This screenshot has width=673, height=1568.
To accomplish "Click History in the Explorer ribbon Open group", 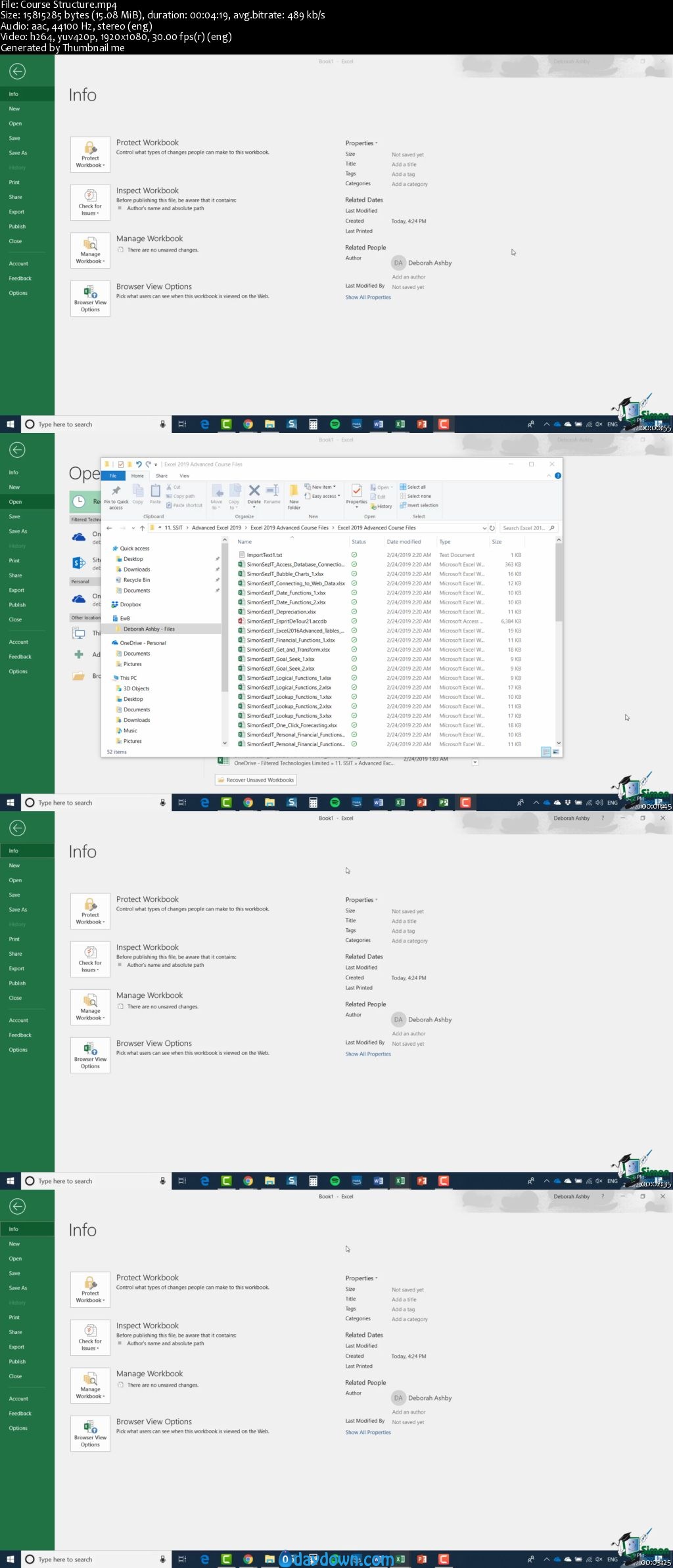I will pos(381,506).
